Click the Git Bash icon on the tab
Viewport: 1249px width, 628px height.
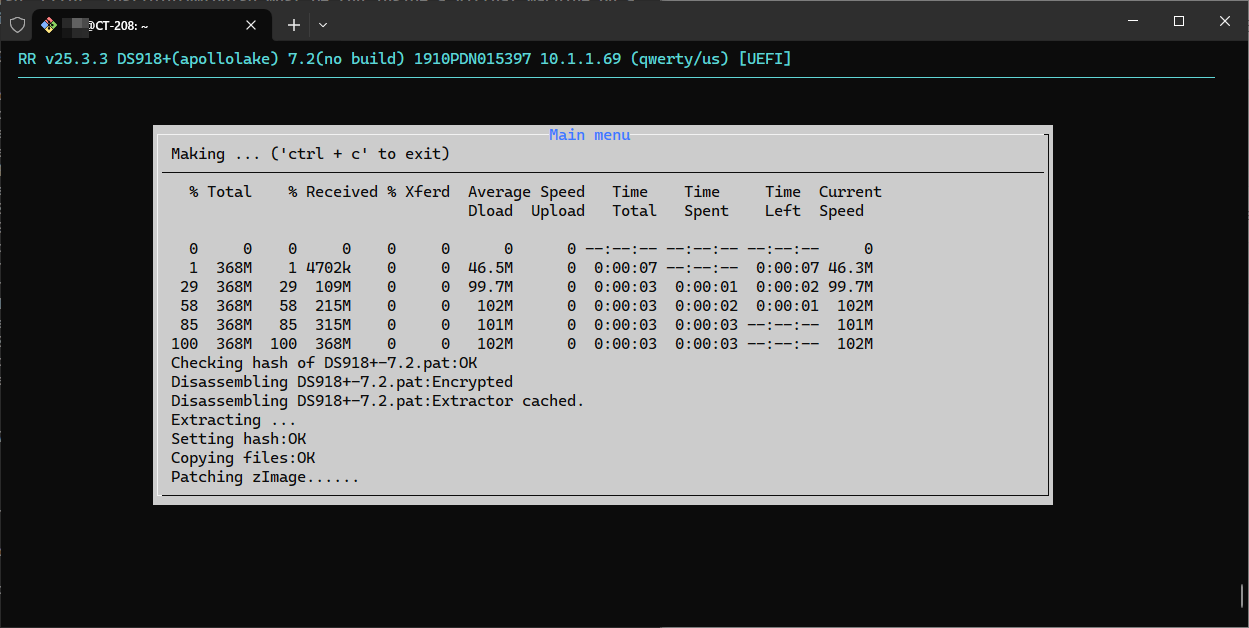[49, 24]
